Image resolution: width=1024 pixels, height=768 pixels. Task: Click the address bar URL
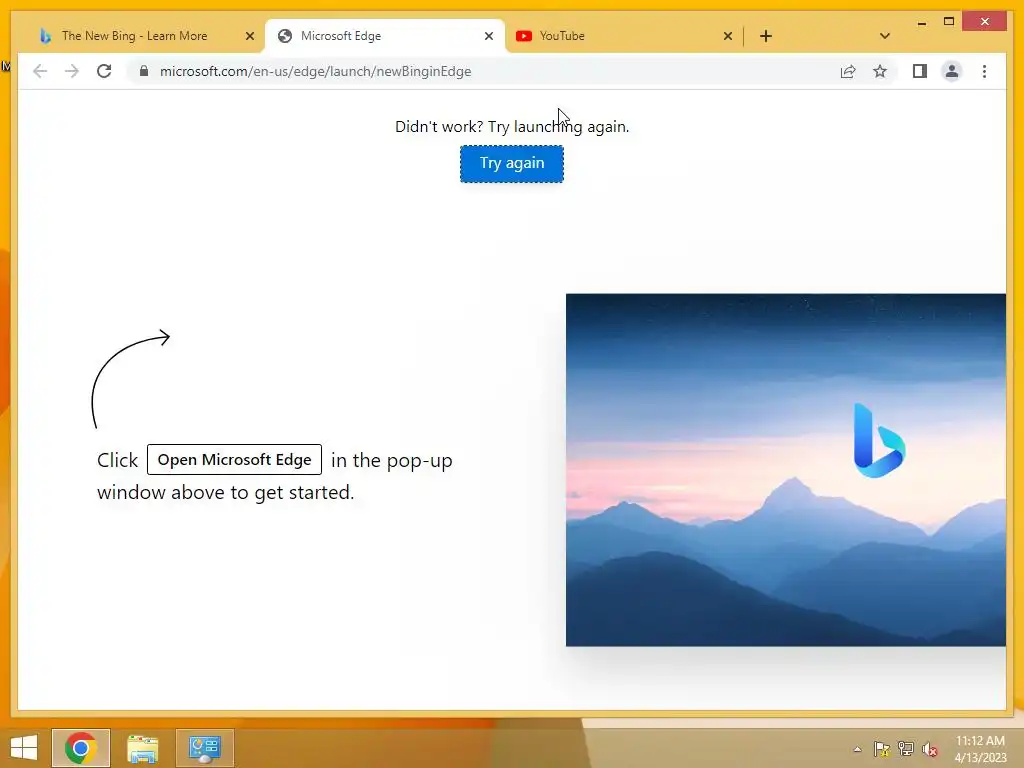pyautogui.click(x=315, y=71)
